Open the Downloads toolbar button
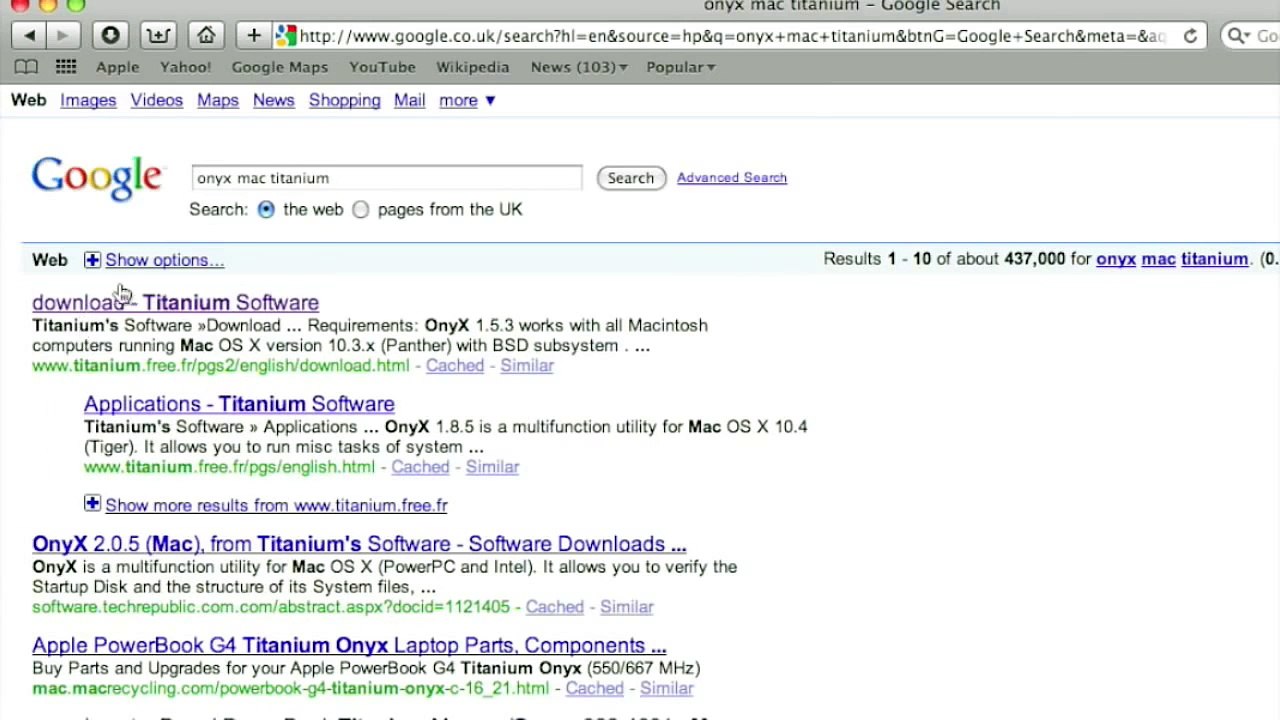Viewport: 1280px width, 720px height. pyautogui.click(x=111, y=36)
